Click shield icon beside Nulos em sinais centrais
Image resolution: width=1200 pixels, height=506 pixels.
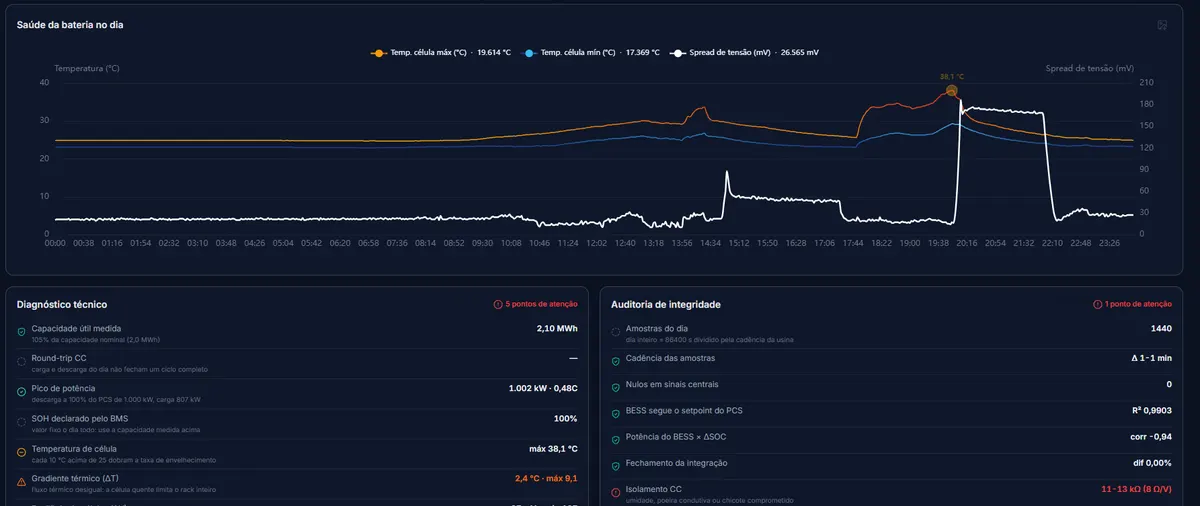point(616,387)
